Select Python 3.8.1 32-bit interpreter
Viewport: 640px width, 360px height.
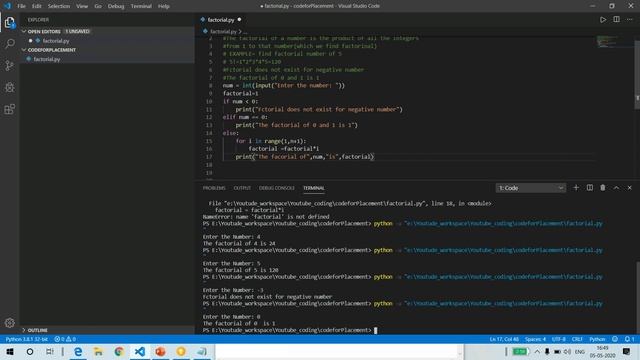pos(27,339)
